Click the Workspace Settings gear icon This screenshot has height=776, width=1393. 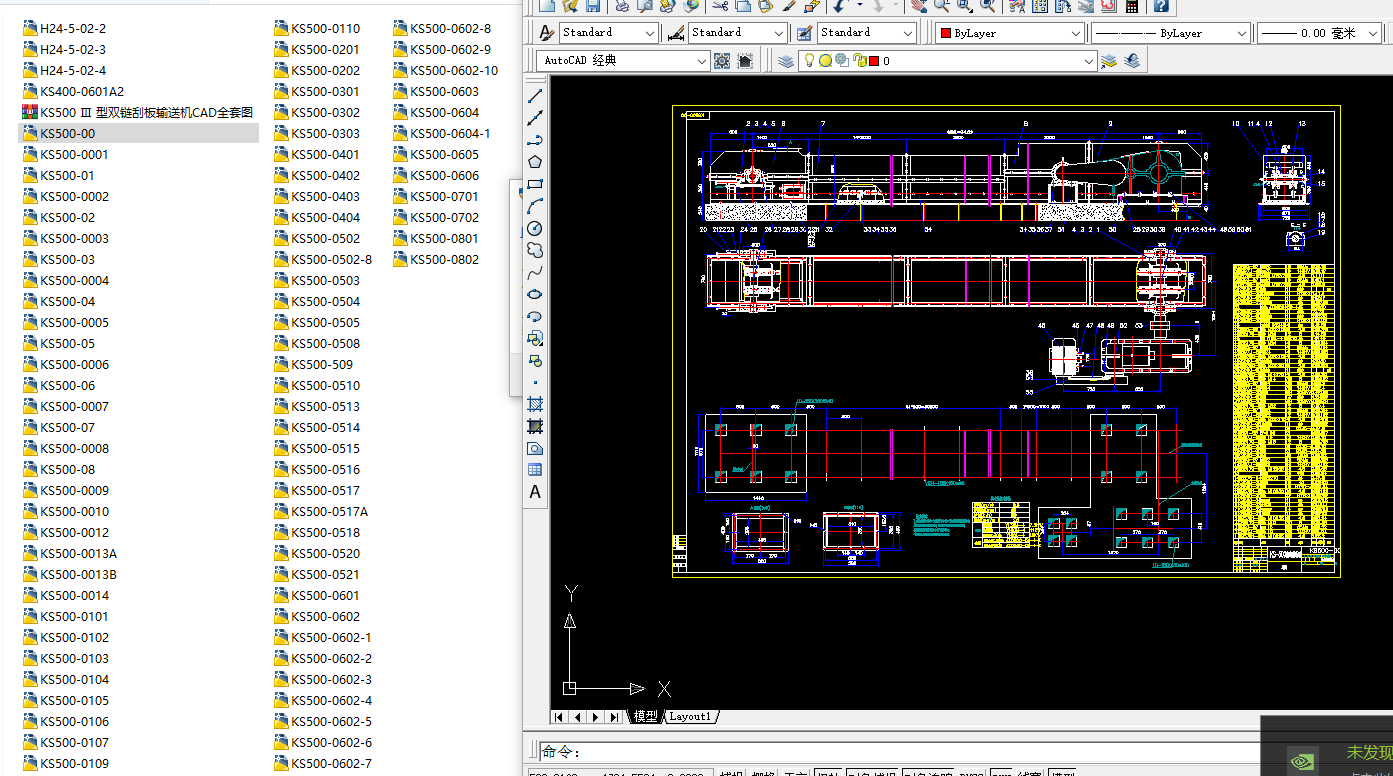(x=723, y=61)
